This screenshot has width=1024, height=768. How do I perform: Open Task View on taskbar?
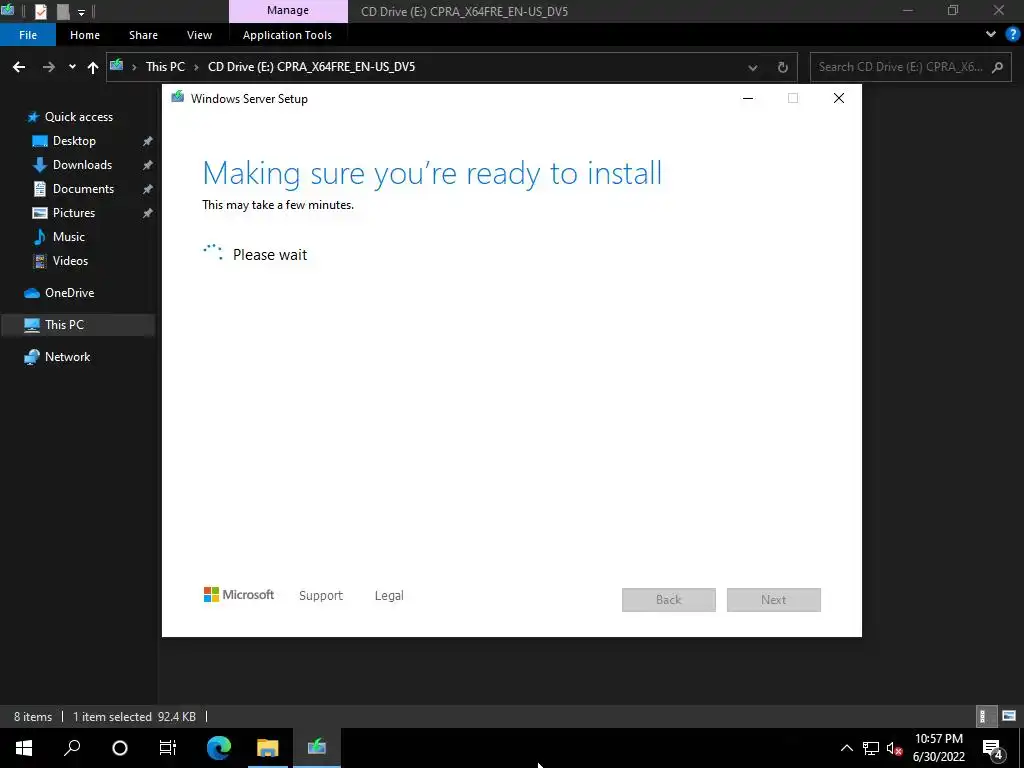coord(168,748)
